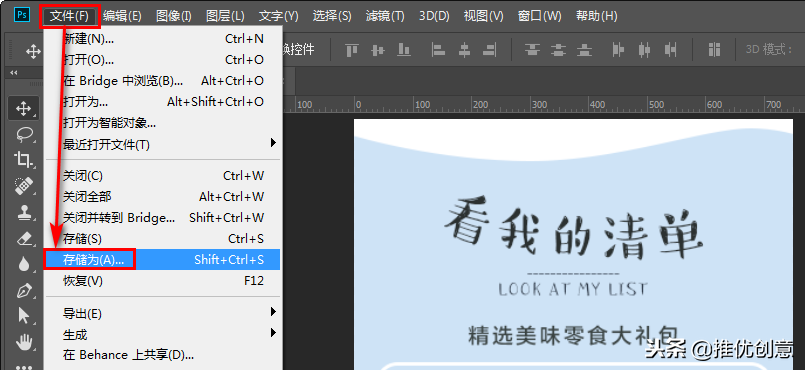
Task: Choose 恢复(V) from the File menu
Action: click(162, 281)
